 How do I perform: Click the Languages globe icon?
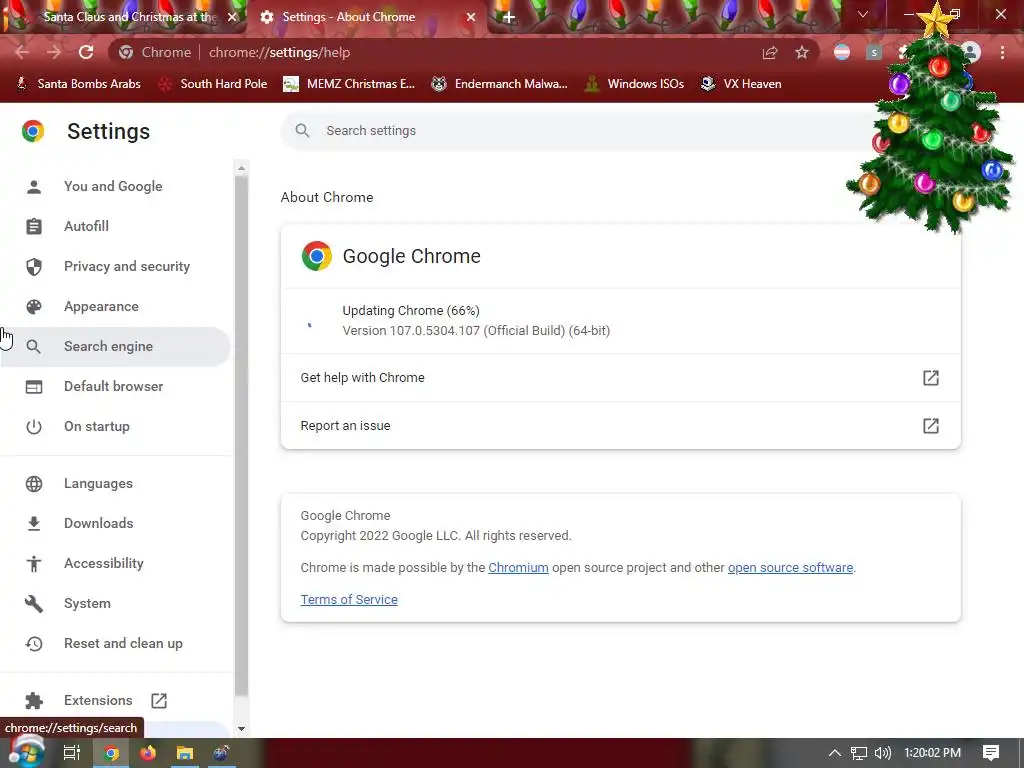click(x=34, y=483)
